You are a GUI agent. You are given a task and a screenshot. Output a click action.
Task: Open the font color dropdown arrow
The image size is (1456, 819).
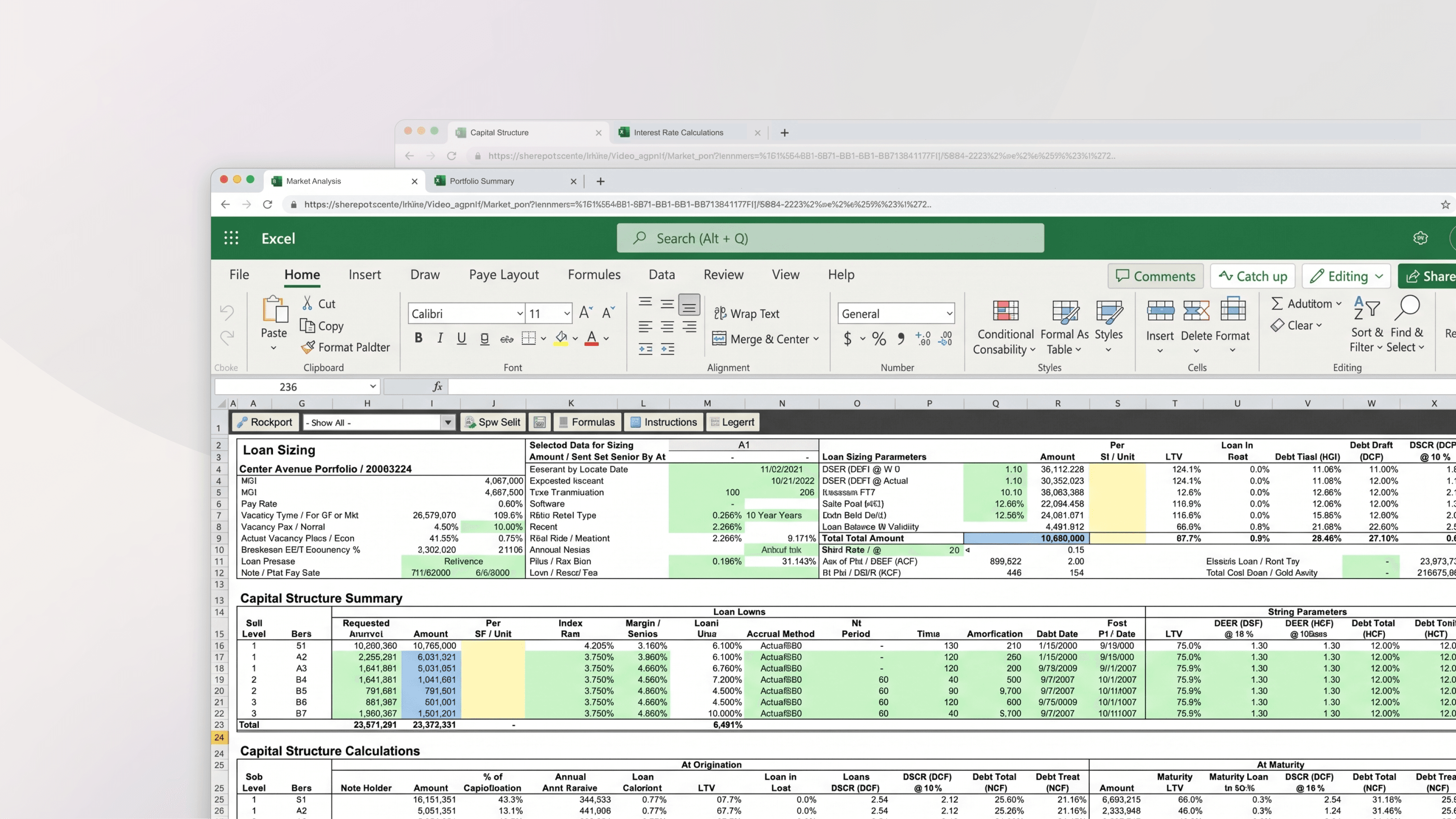click(606, 339)
